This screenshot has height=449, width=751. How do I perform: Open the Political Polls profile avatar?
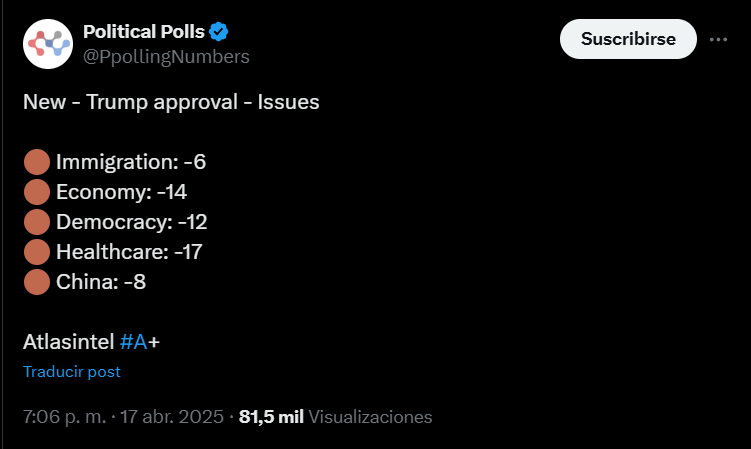point(48,44)
